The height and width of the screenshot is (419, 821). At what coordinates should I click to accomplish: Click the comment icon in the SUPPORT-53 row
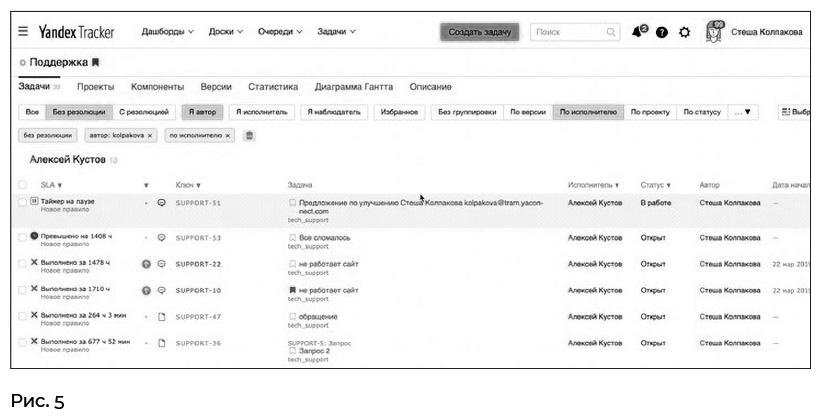[x=161, y=237]
